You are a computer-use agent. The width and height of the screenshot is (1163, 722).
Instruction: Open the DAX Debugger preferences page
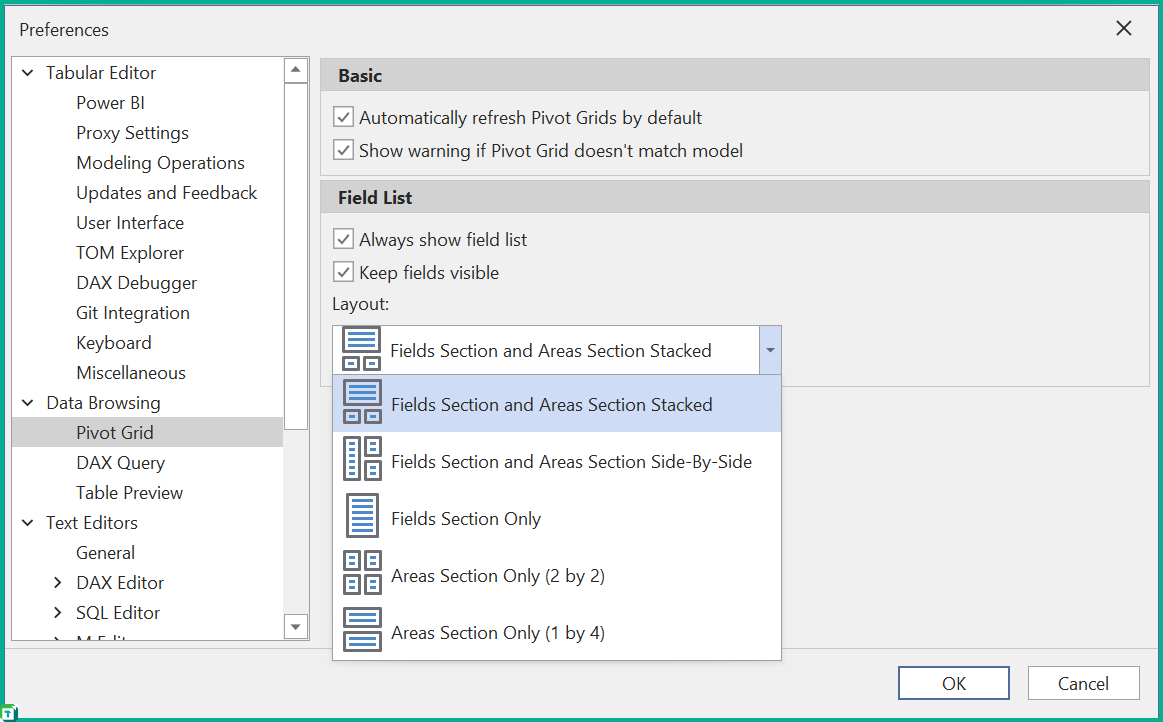(x=136, y=282)
